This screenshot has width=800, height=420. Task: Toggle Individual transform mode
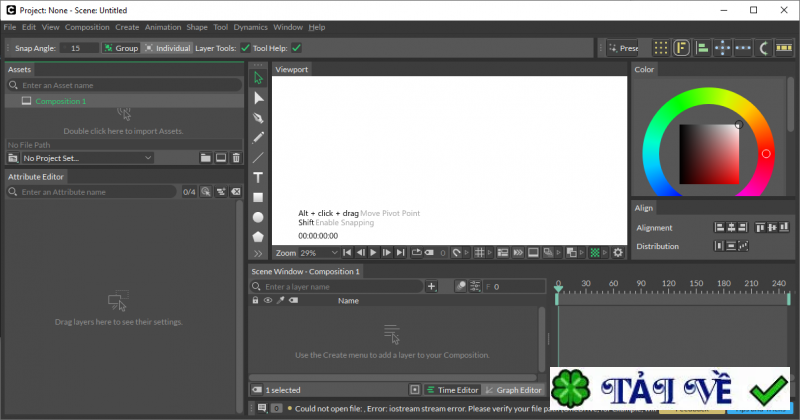click(x=166, y=47)
